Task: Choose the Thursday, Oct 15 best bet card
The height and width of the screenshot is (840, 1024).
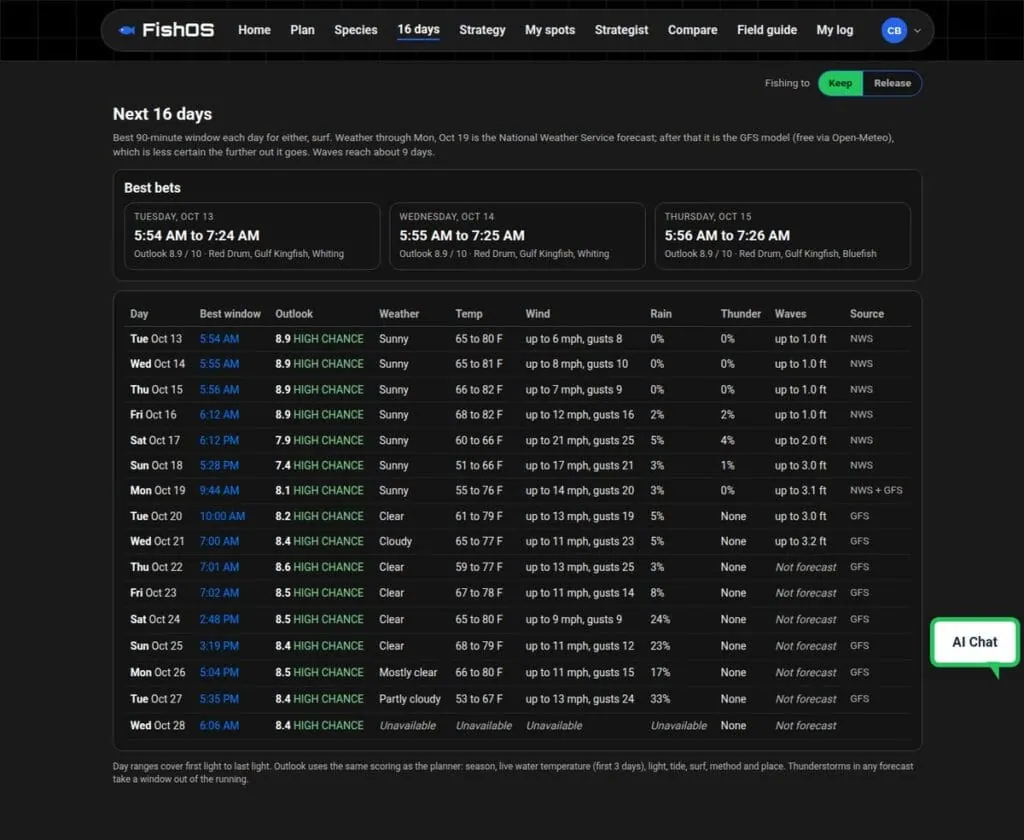Action: (782, 236)
